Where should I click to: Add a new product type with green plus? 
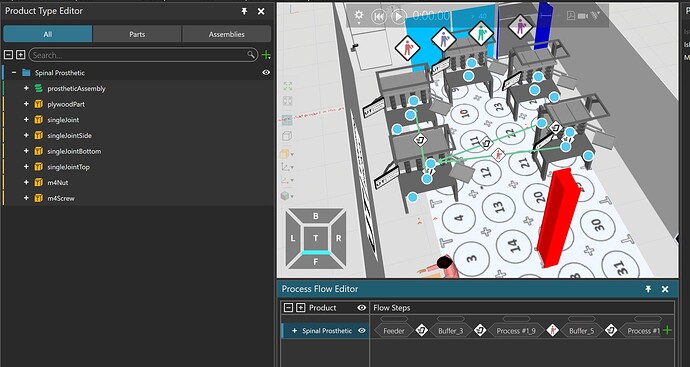click(x=266, y=55)
